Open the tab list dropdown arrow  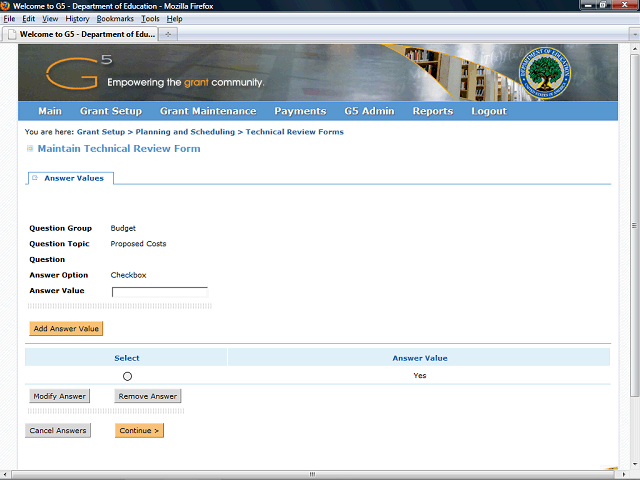[635, 35]
